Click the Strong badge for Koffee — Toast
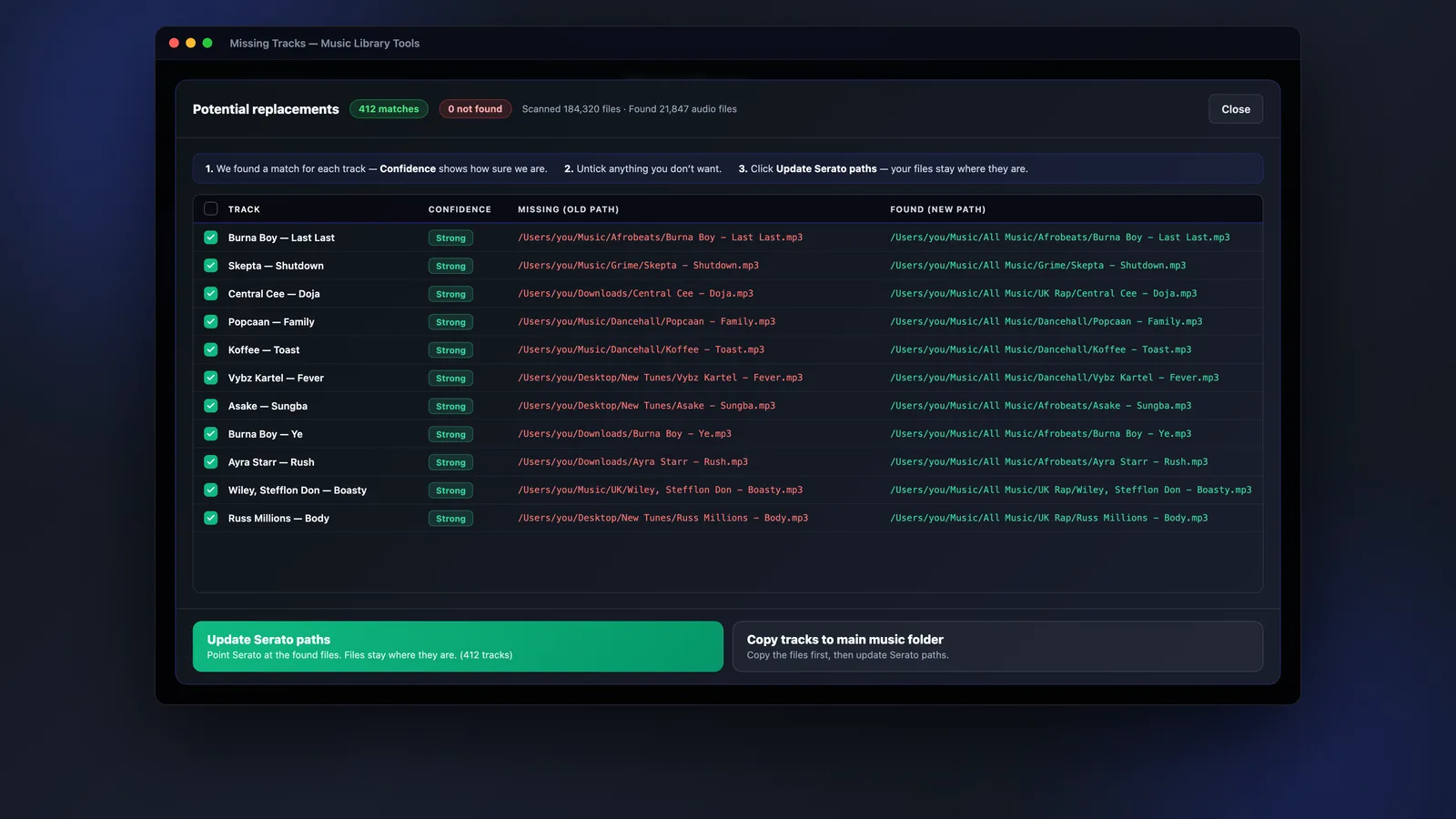 coord(450,350)
